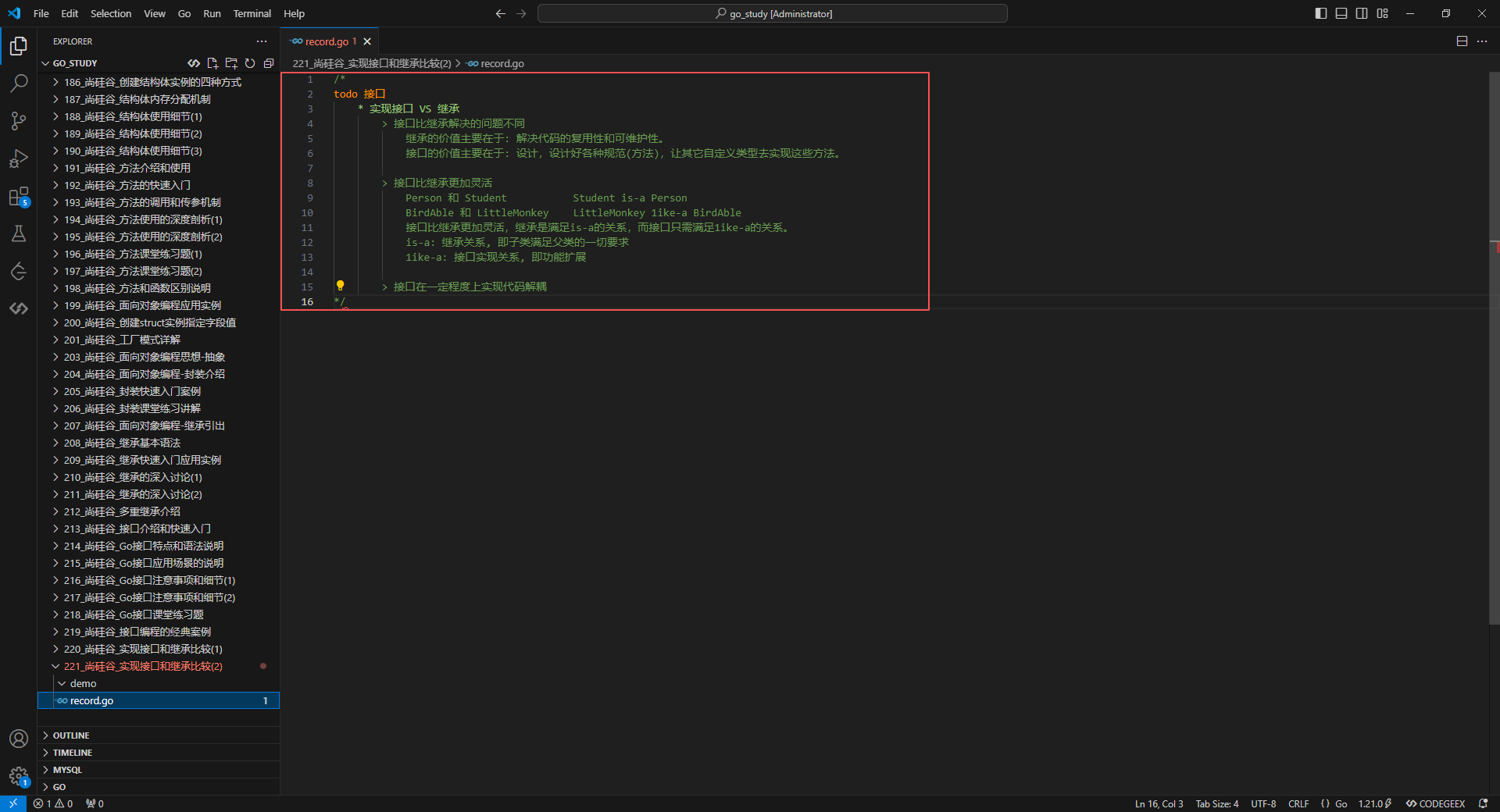Open the CodeGeeX panel in activity bar
This screenshot has width=1500, height=812.
pos(19,308)
